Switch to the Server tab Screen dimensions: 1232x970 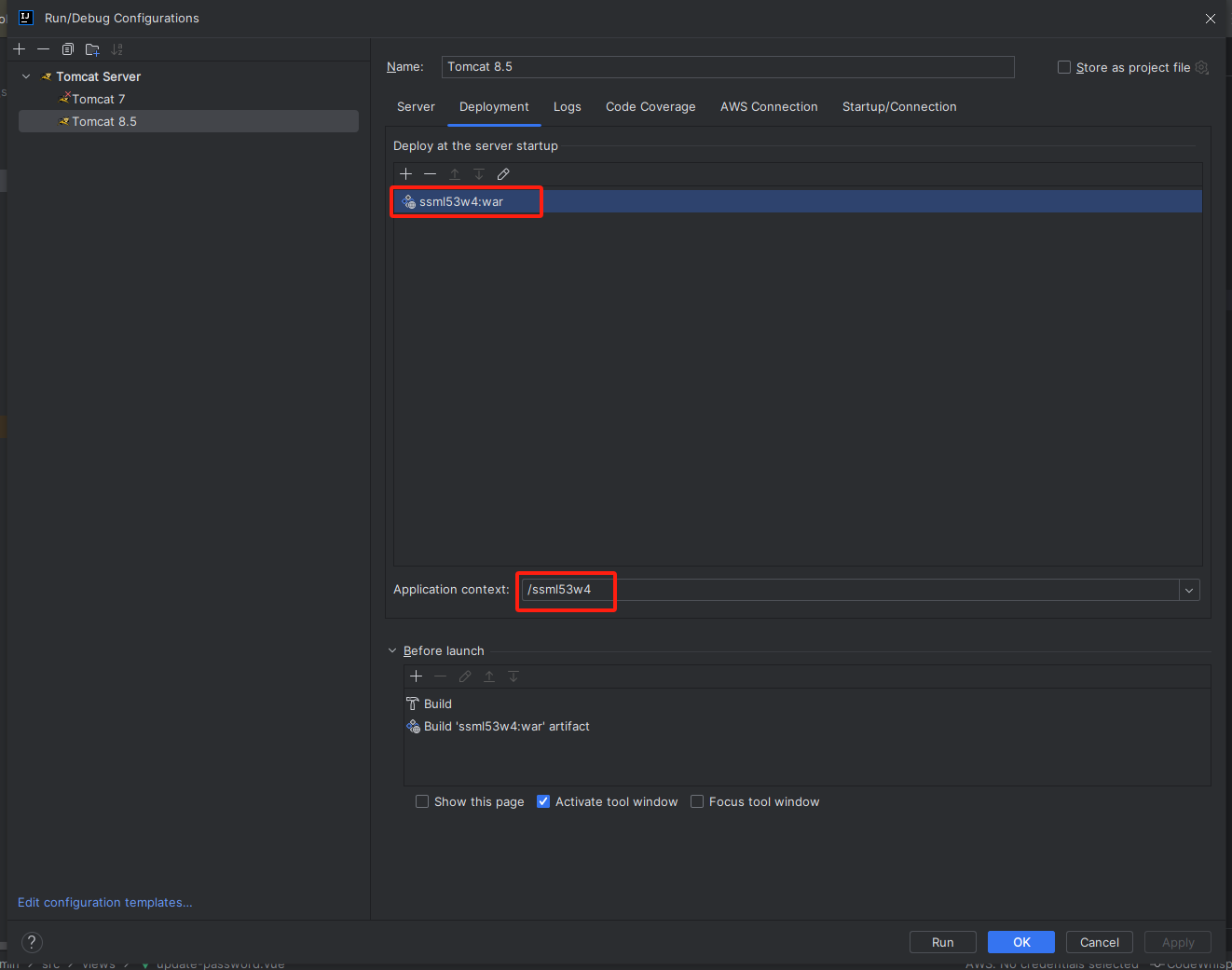click(416, 107)
